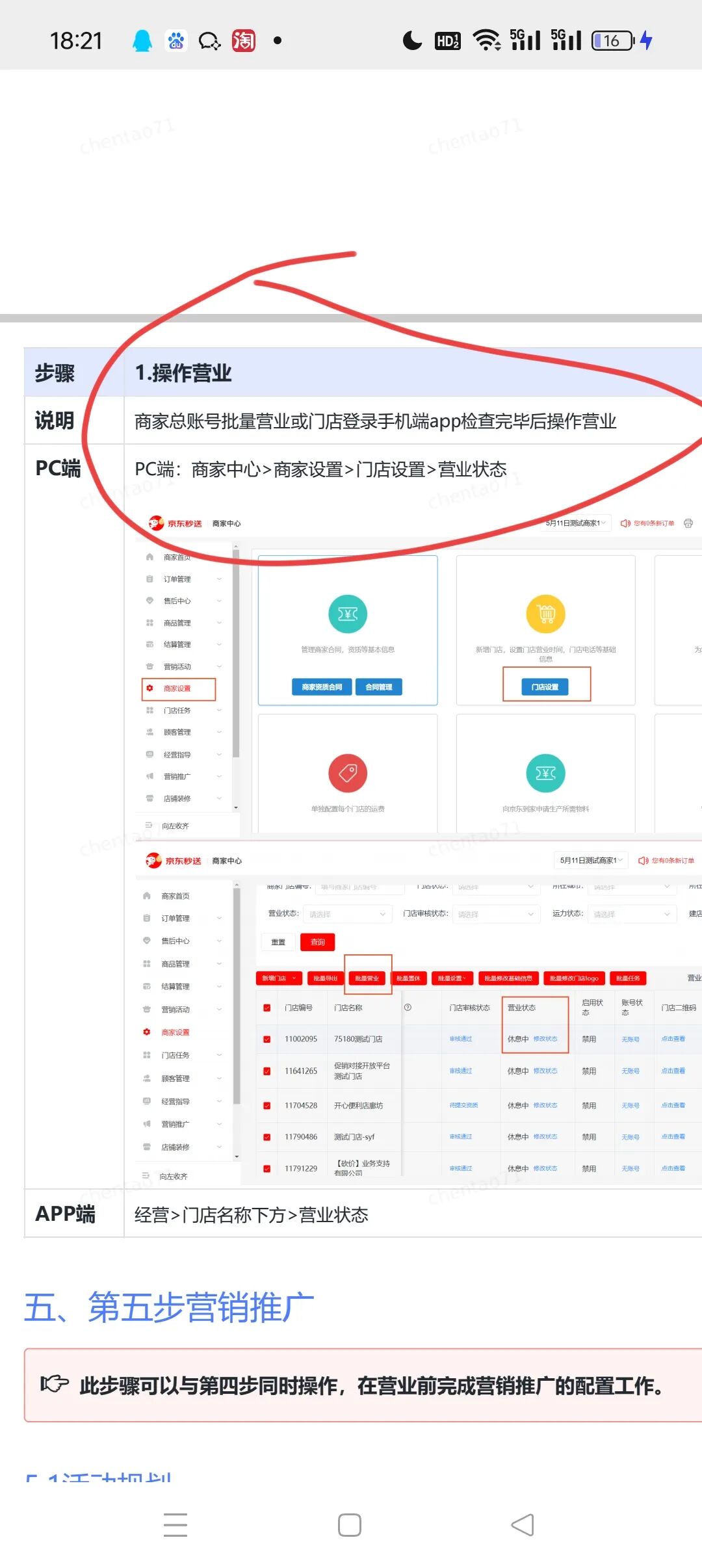Open 售后中心 in the upper screenshot sidebar

click(x=177, y=601)
